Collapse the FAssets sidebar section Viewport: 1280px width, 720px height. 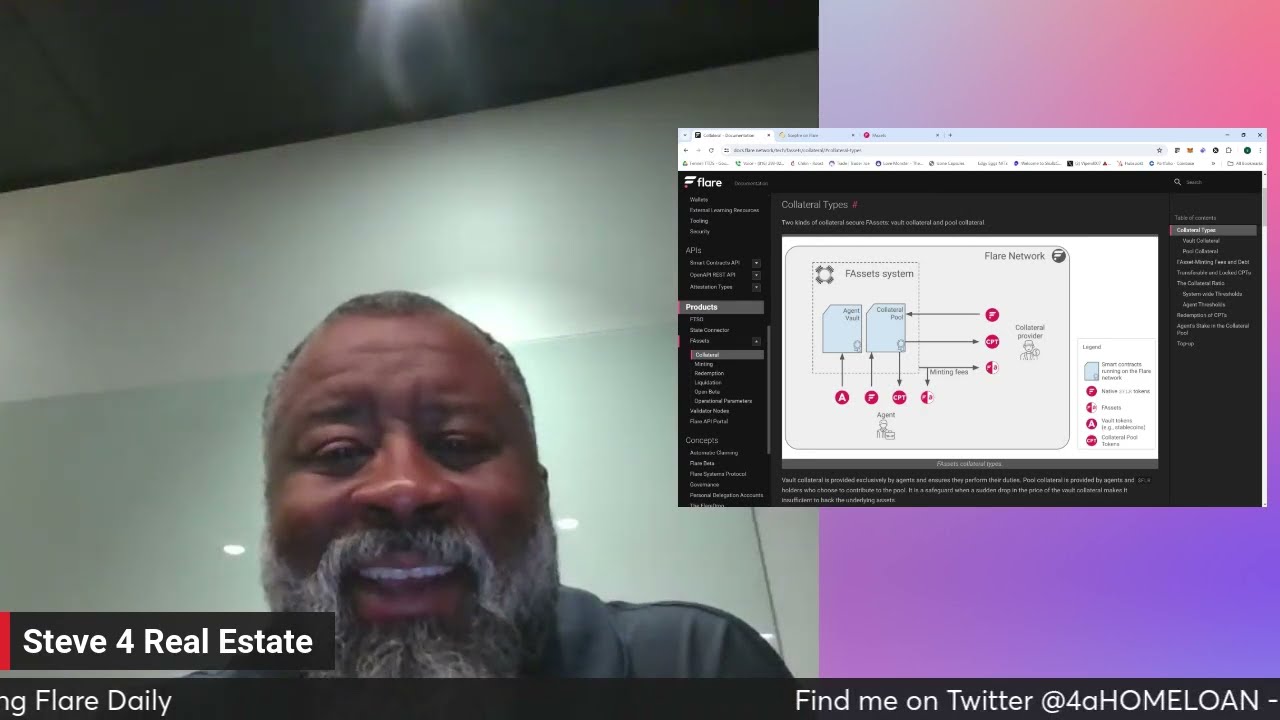[x=756, y=341]
